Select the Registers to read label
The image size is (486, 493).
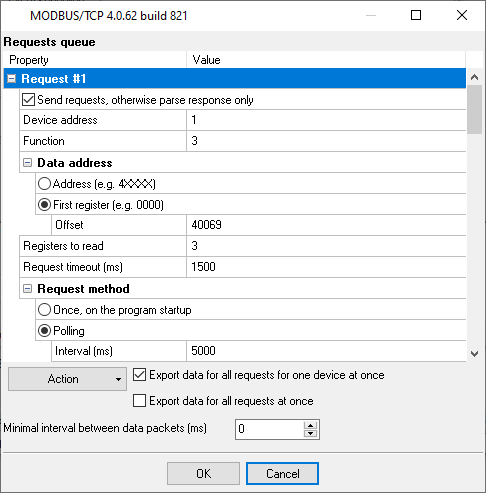click(x=63, y=246)
